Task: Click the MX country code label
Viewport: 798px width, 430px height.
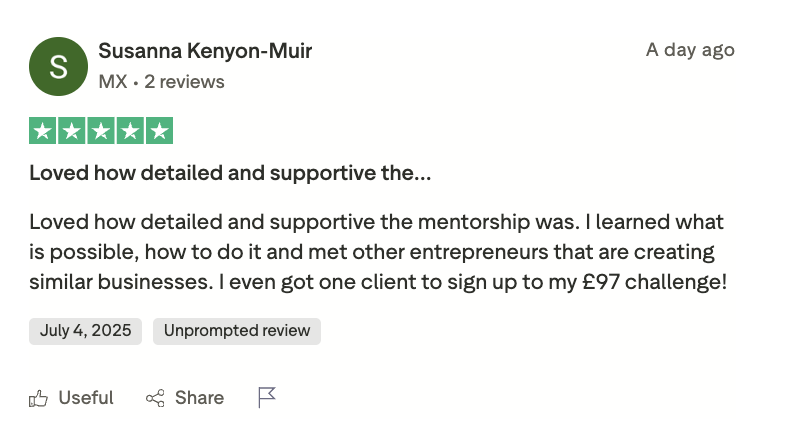Action: click(113, 82)
